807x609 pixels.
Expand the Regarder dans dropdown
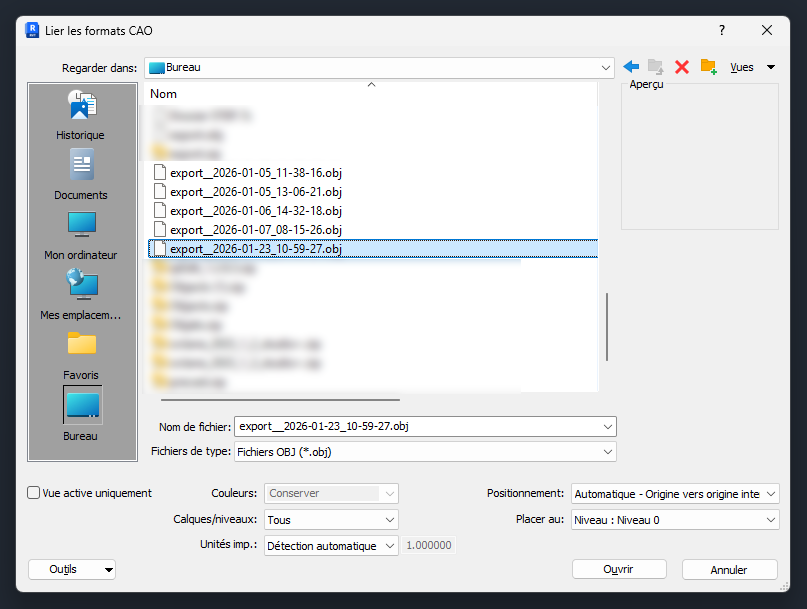pyautogui.click(x=606, y=67)
